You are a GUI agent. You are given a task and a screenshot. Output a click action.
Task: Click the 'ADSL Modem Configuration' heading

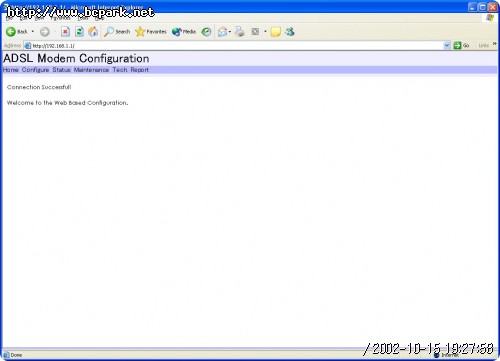(x=76, y=58)
